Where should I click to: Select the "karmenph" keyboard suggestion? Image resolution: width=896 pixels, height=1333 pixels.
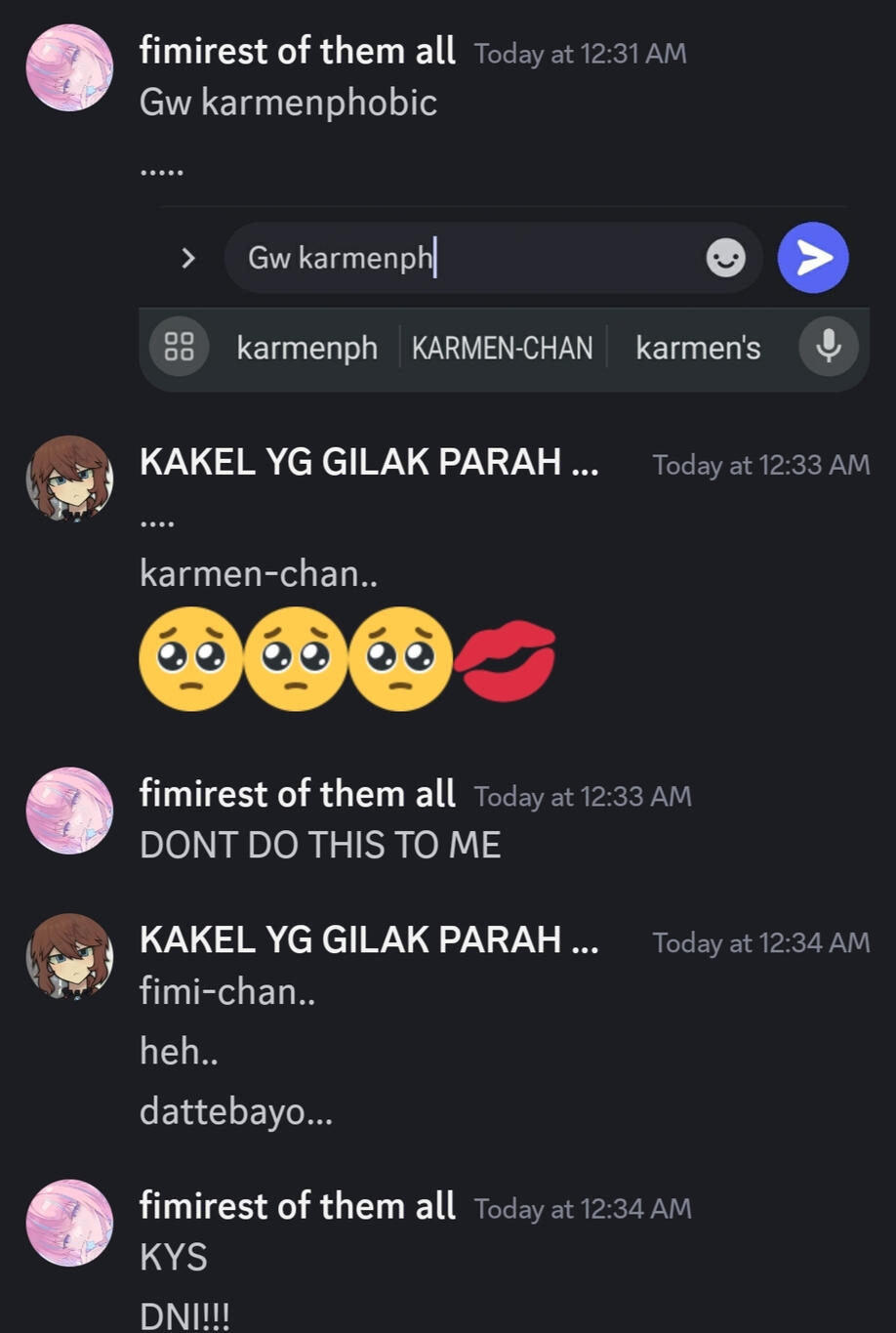306,348
